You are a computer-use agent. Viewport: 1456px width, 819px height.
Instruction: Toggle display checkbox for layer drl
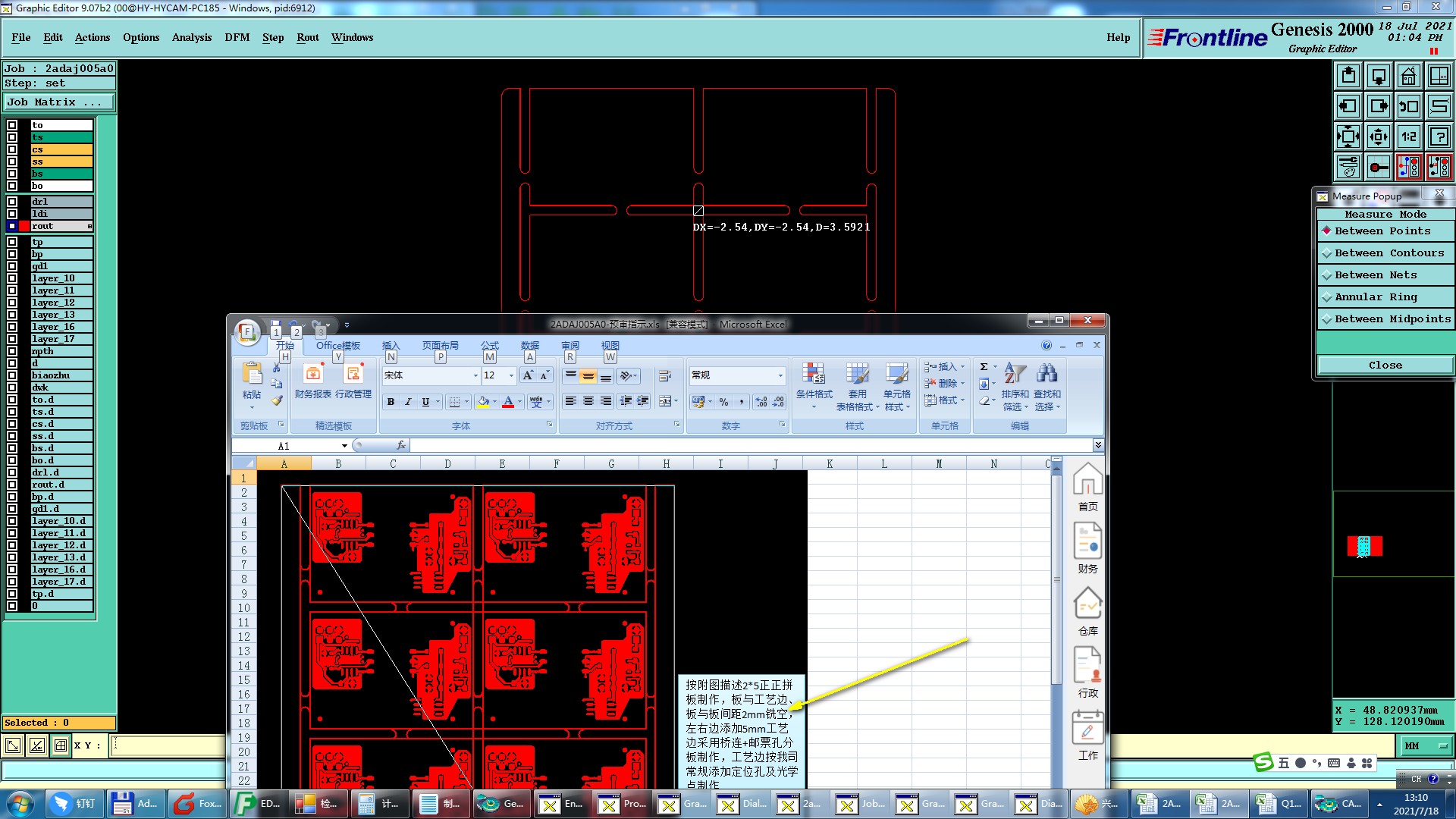(12, 202)
